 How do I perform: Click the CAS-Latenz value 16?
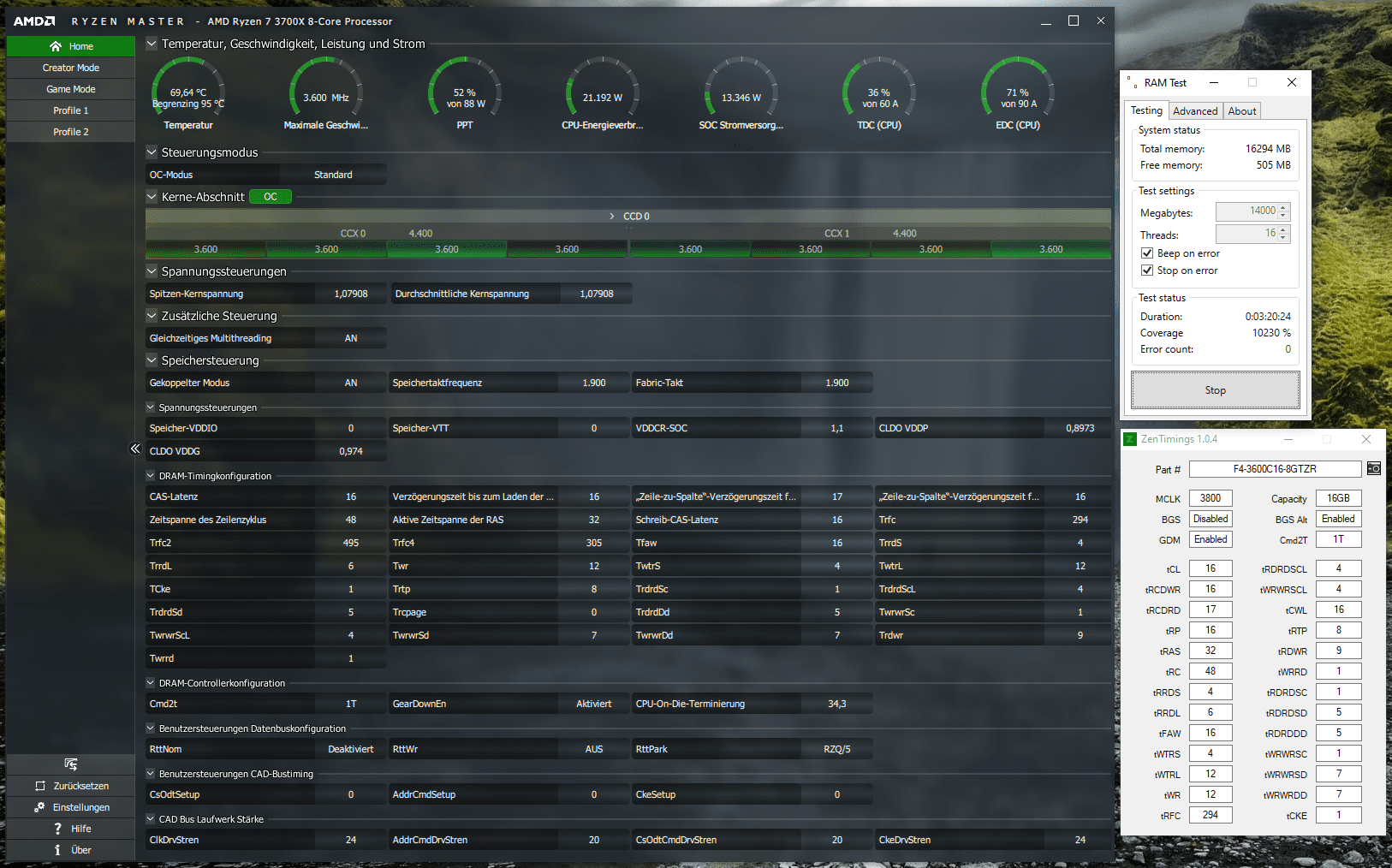(351, 496)
